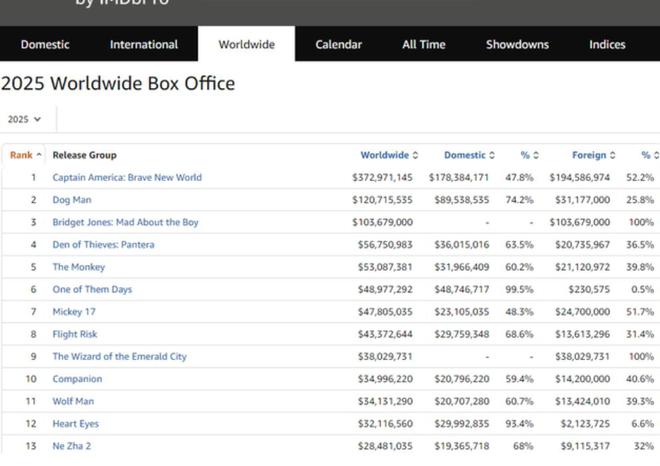Open the 2025 year dropdown
The image size is (660, 466).
(x=24, y=119)
